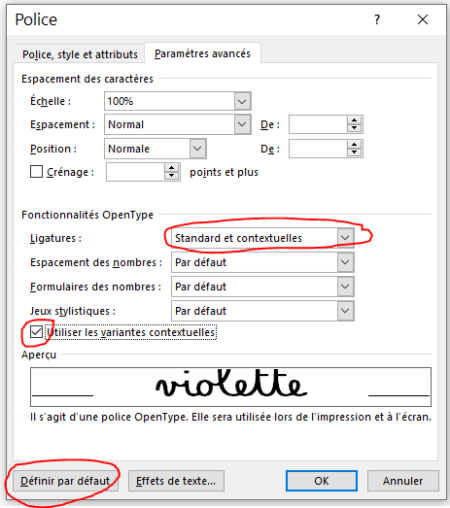Decrease the Crénage points with down arrow
The height and width of the screenshot is (508, 450).
click(171, 176)
